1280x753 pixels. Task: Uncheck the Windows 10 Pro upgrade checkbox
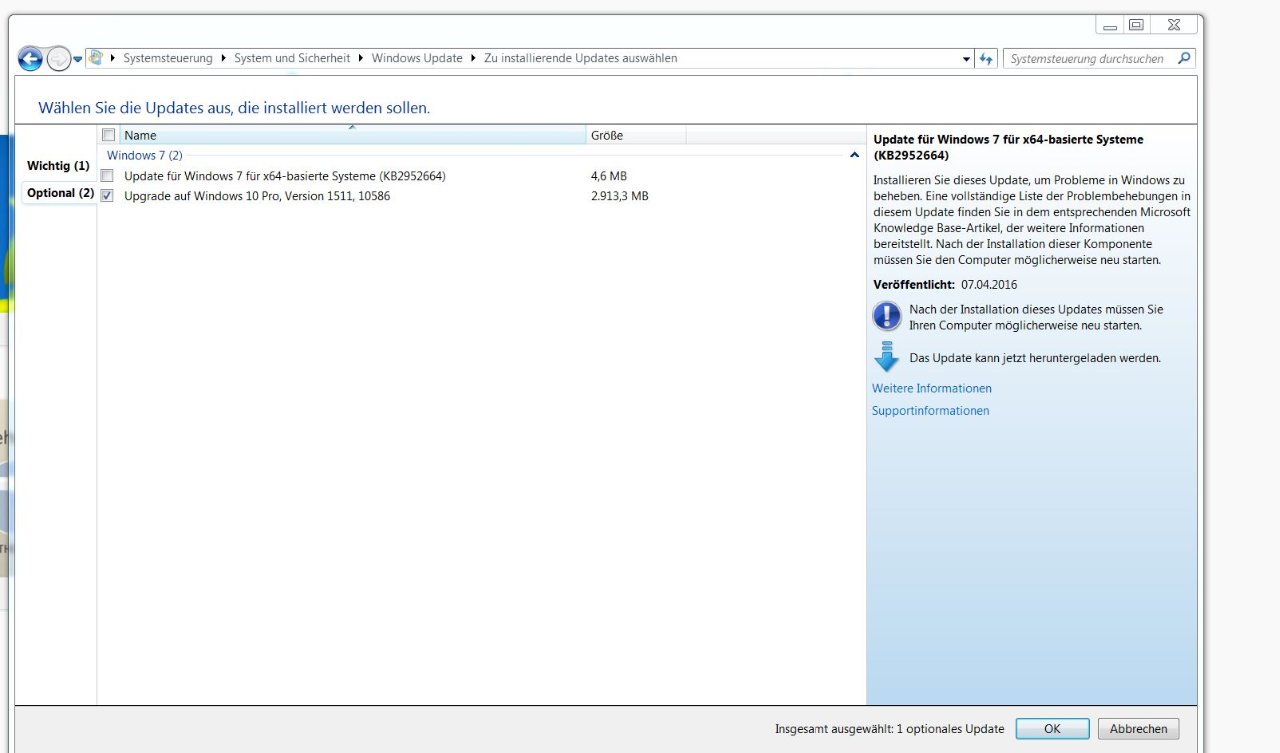[x=107, y=196]
